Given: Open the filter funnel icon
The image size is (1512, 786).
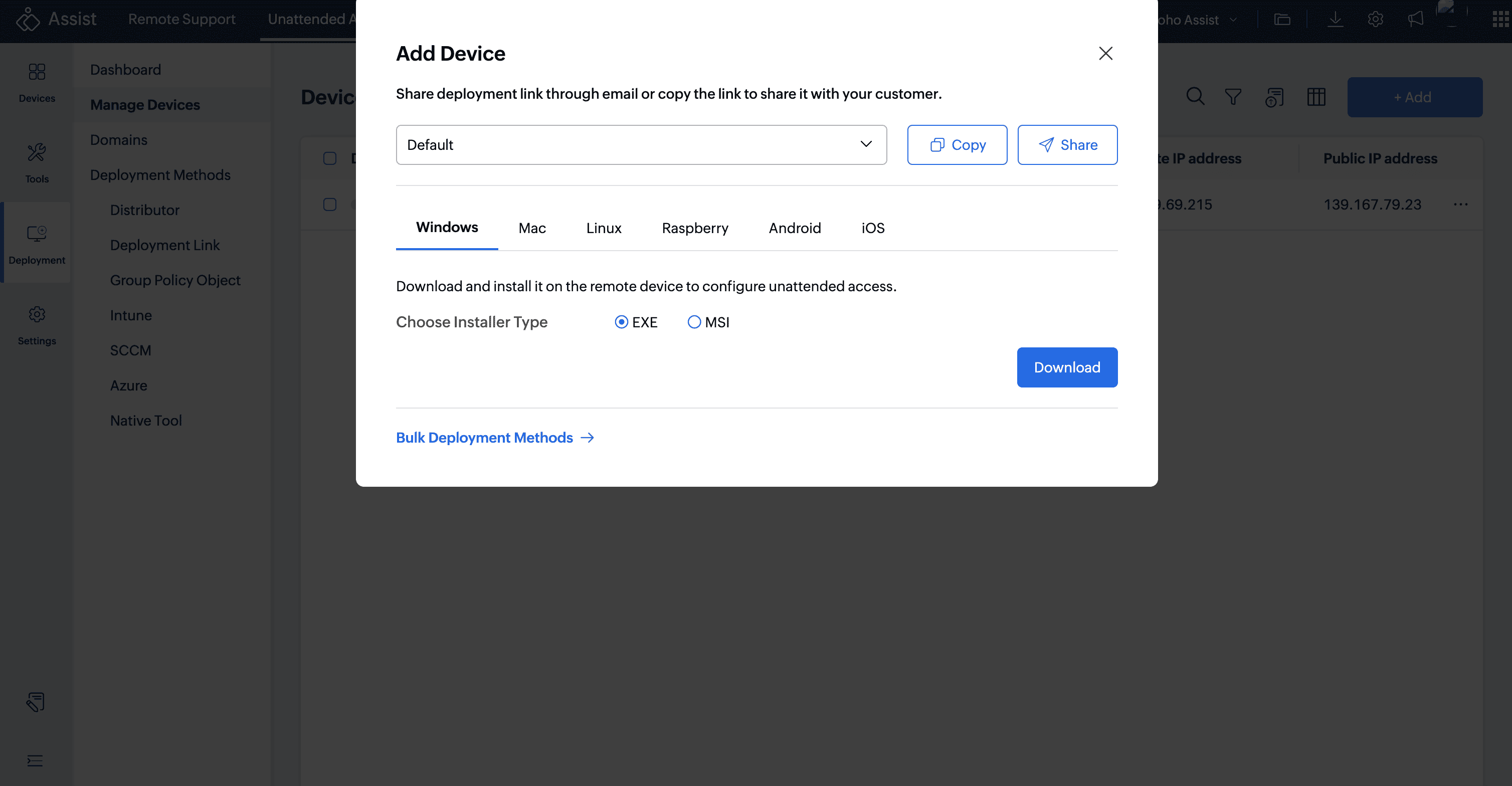Looking at the screenshot, I should tap(1233, 97).
